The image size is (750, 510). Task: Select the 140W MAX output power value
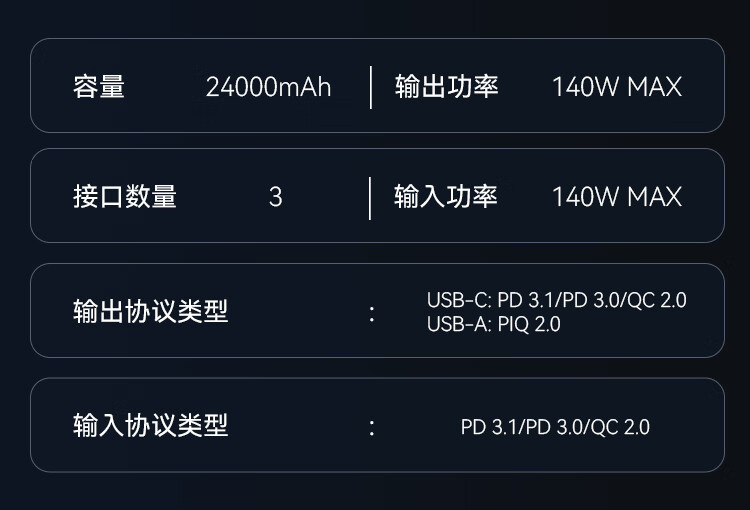coord(617,87)
